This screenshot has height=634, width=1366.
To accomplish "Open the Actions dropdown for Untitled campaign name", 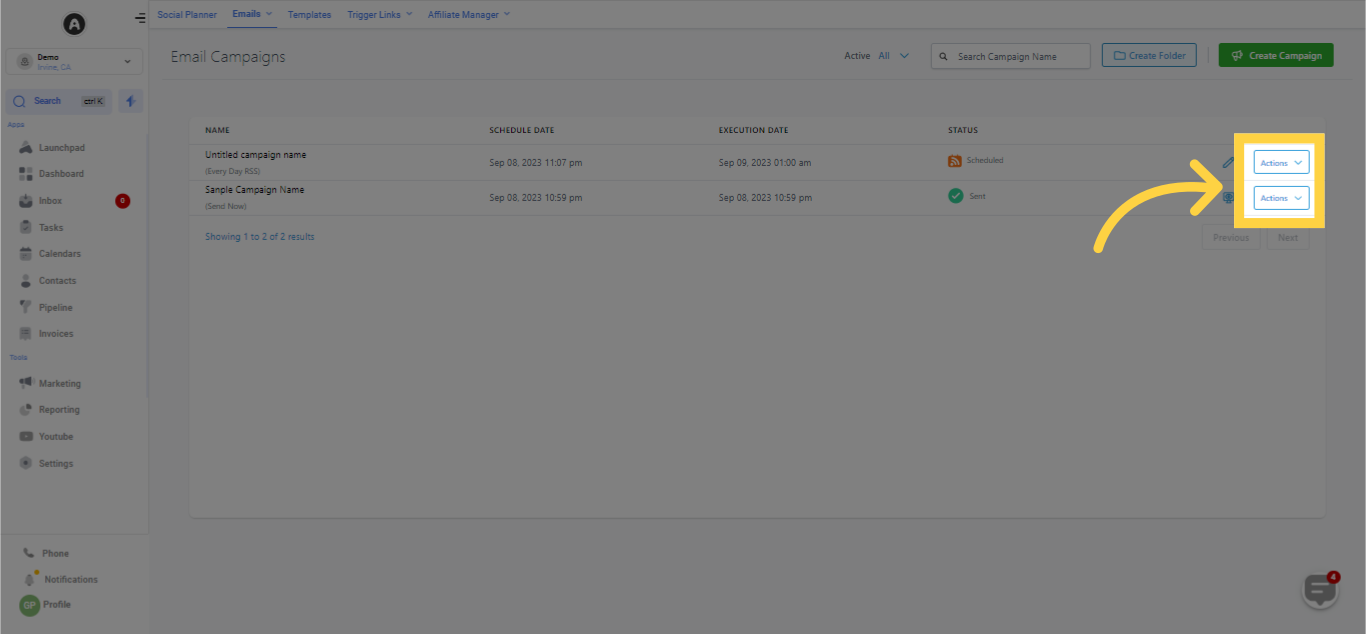I will (1281, 161).
